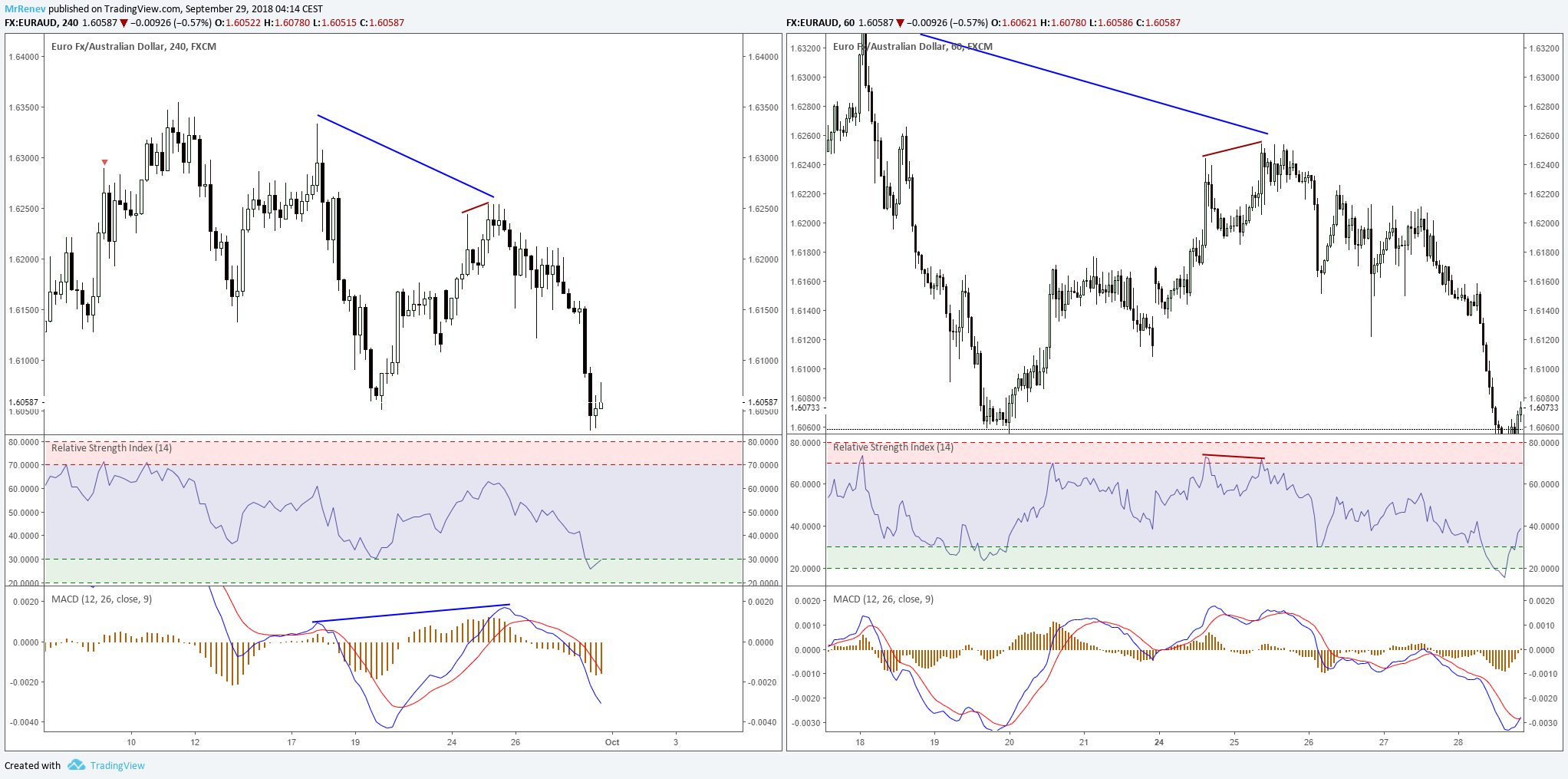Click the FX:EURAUD, 60 symbol header
The width and height of the screenshot is (1568, 779).
tap(820, 23)
